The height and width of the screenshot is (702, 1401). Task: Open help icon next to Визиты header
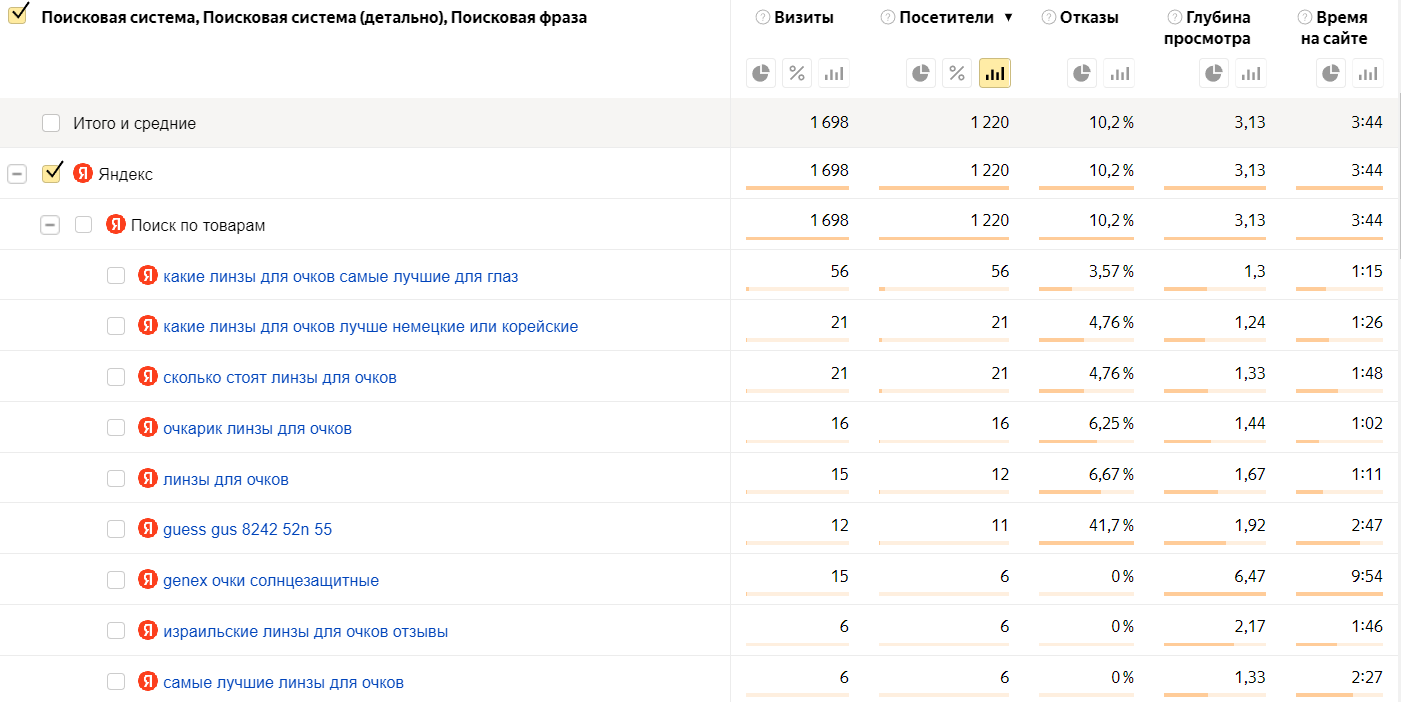763,17
